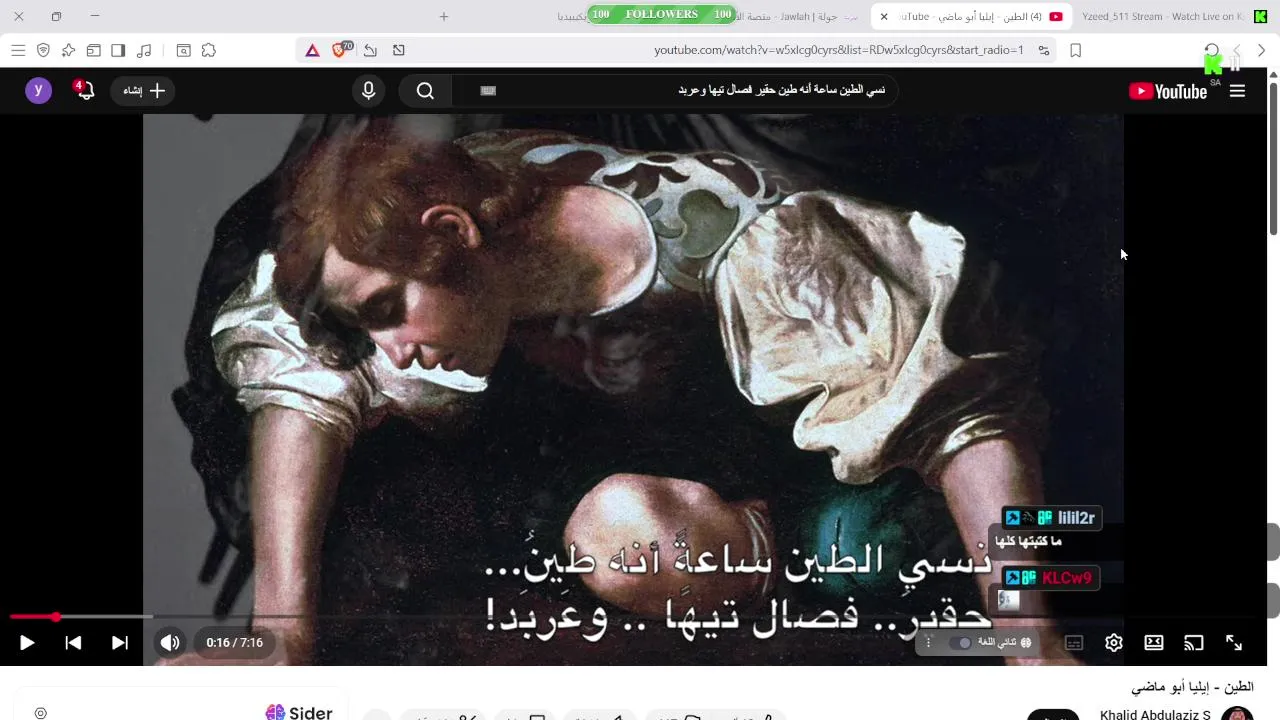This screenshot has width=1280, height=720.
Task: Open YouTube notifications bell
Action: click(x=85, y=91)
